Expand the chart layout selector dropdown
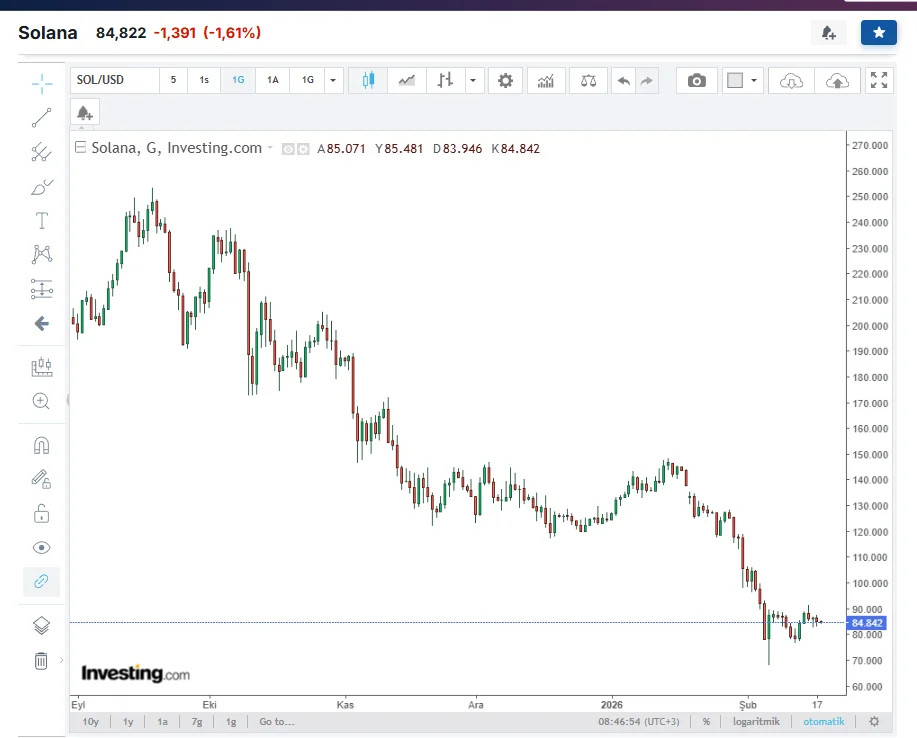Viewport: 917px width, 738px height. coord(754,80)
